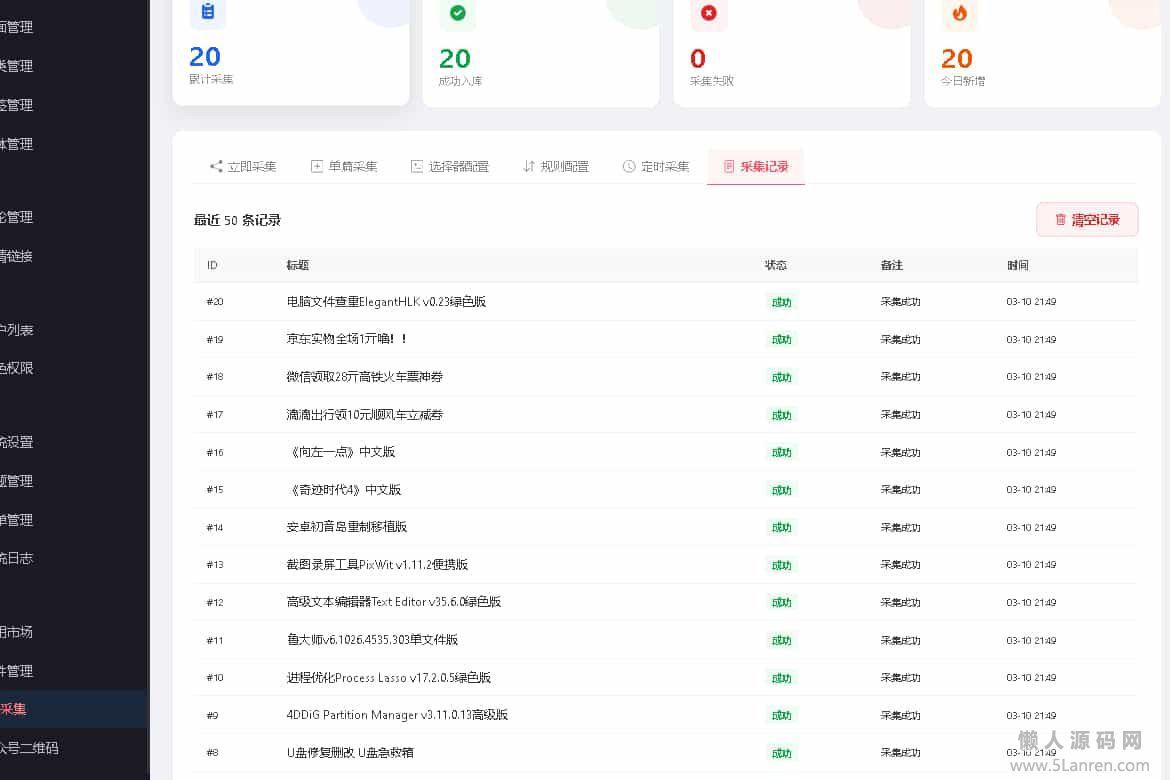Click the 时间 column header
Image resolution: width=1170 pixels, height=780 pixels.
pos(1017,266)
